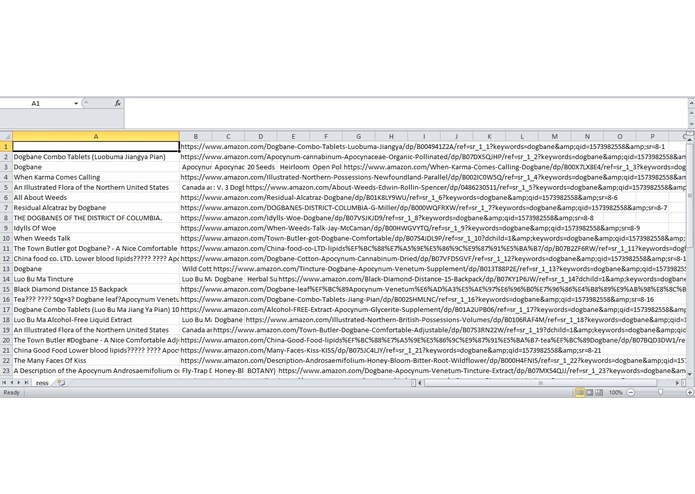This screenshot has height=494, width=695.
Task: Click the zoom out minus button
Action: coord(631,393)
